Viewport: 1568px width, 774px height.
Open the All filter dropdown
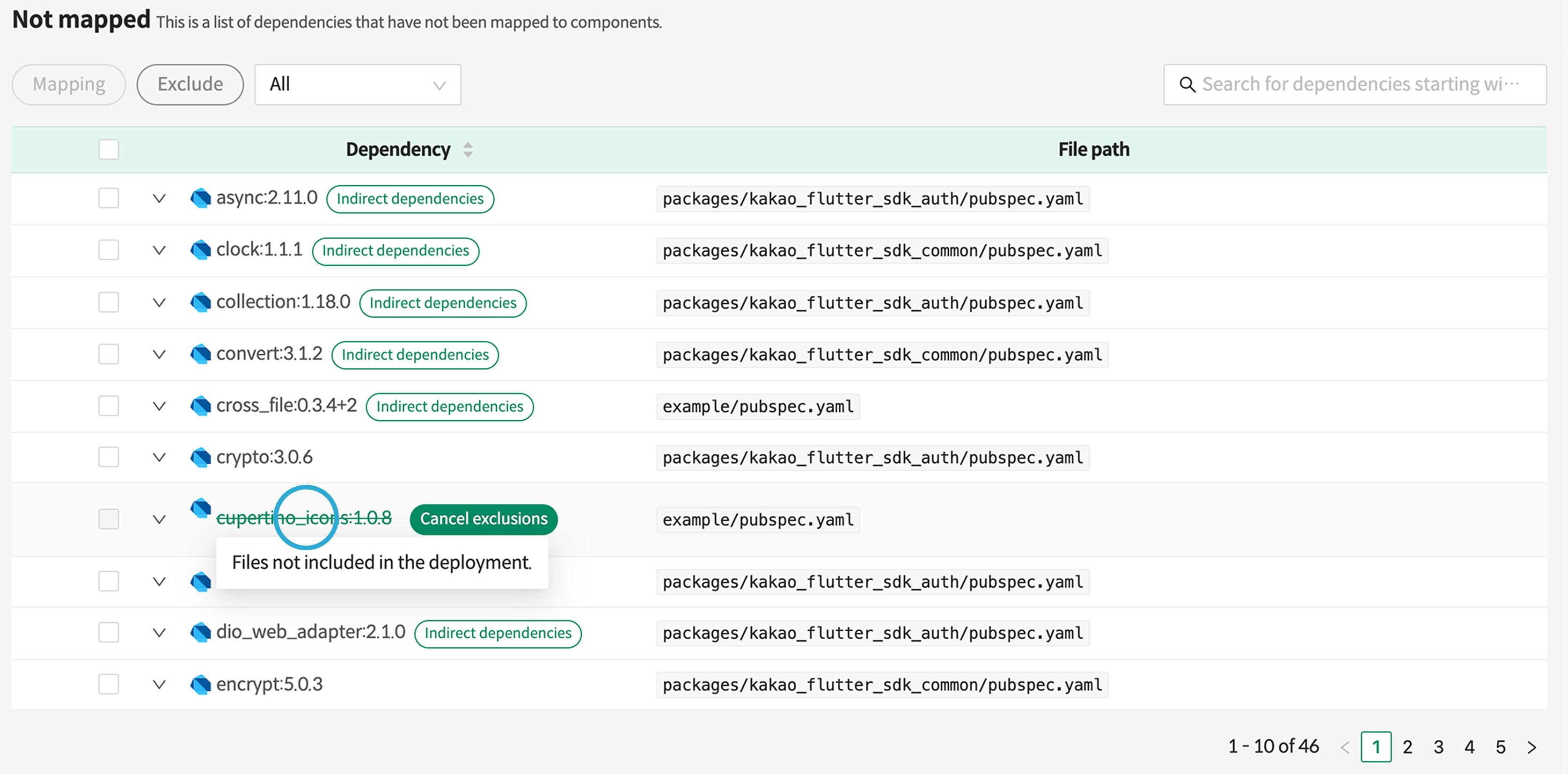357,85
